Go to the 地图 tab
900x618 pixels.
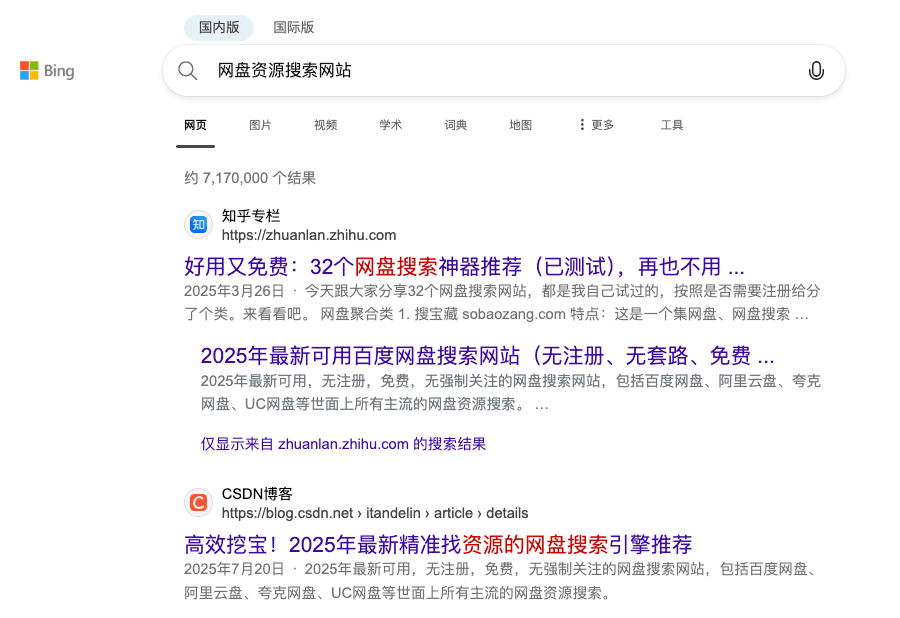click(521, 125)
